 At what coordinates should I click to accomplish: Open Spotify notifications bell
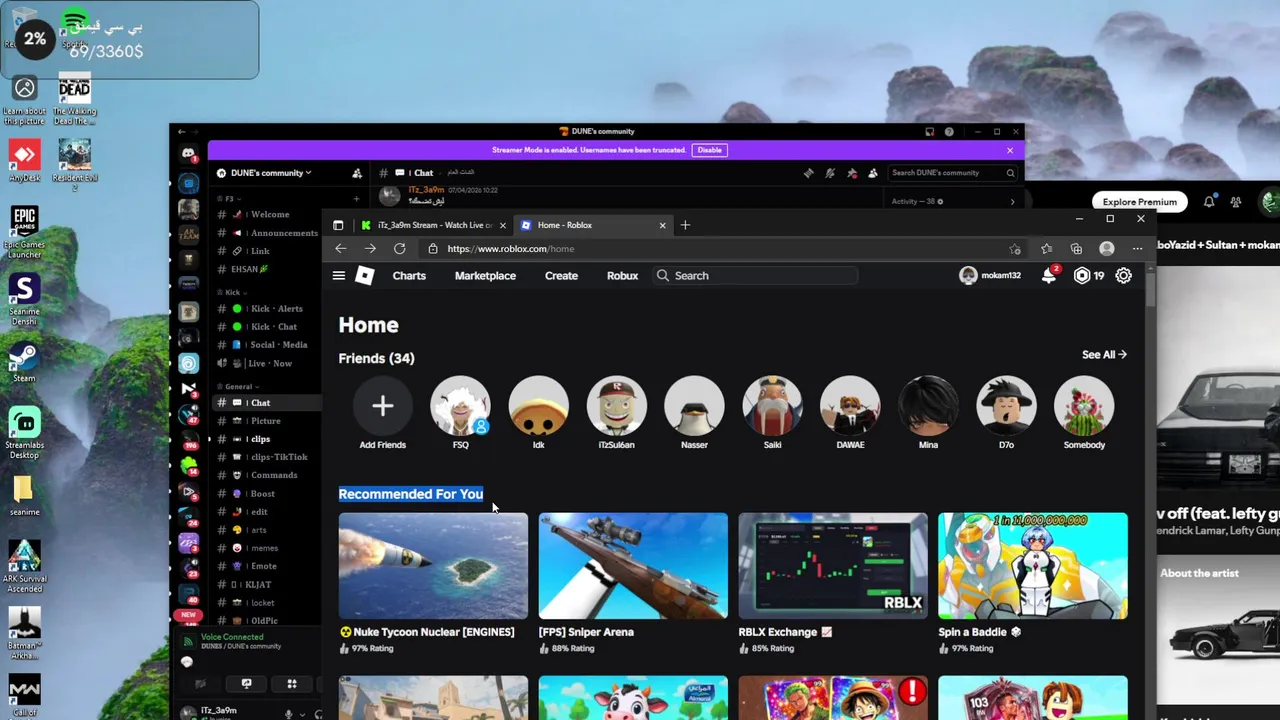(1209, 202)
